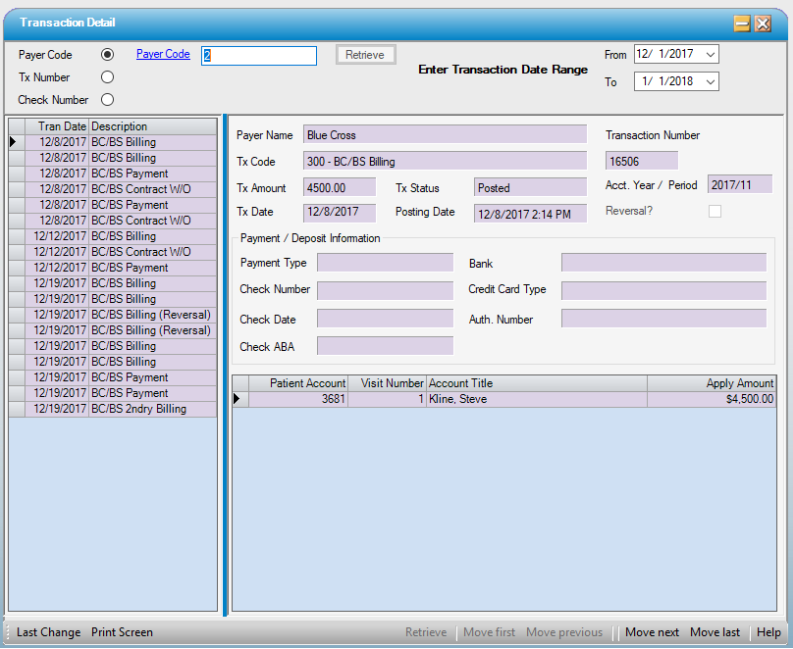The image size is (793, 649).
Task: Click Move last in the bottom bar
Action: click(x=715, y=632)
